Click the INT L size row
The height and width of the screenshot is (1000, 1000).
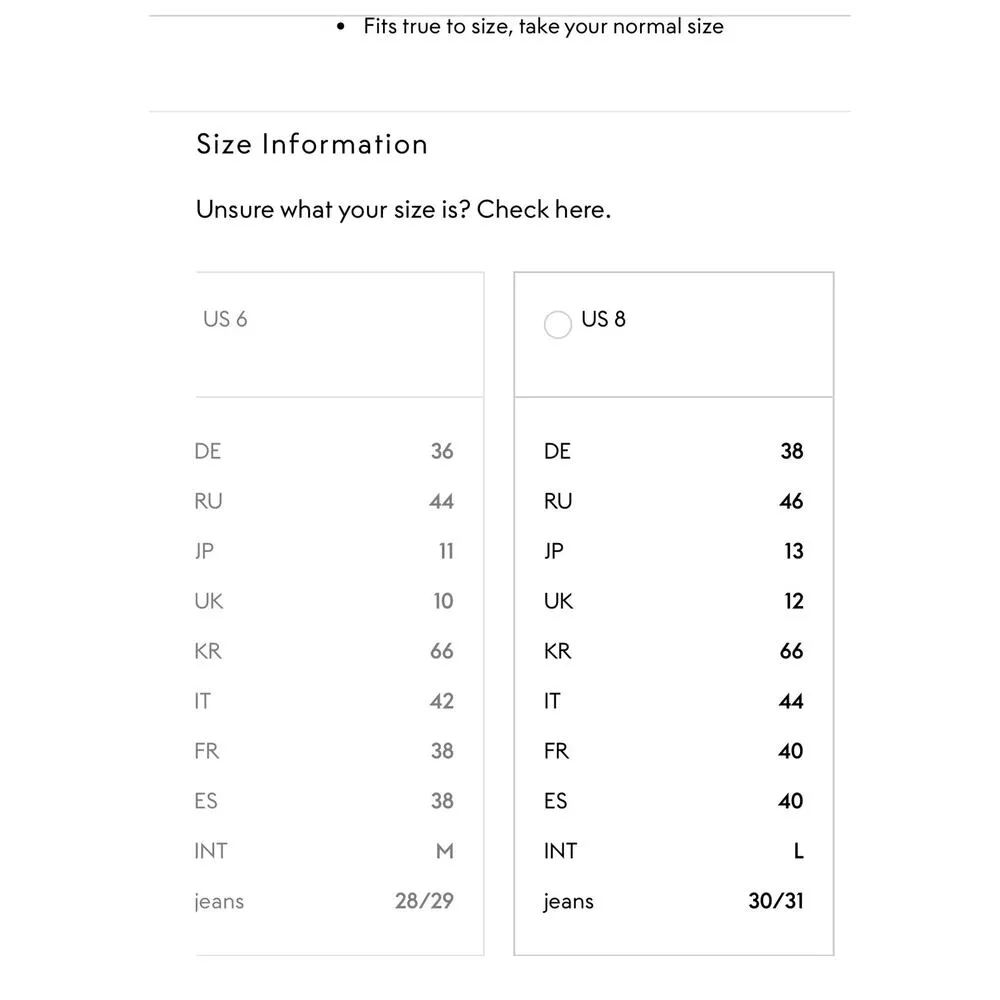point(673,851)
